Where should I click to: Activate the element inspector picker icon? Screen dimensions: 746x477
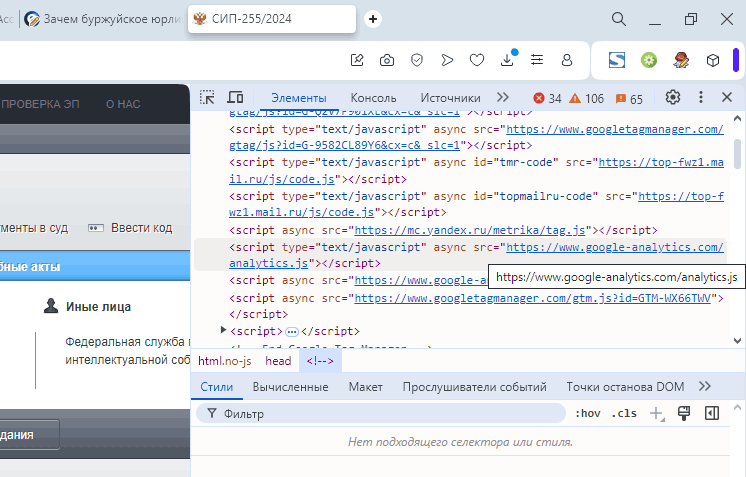tap(207, 97)
